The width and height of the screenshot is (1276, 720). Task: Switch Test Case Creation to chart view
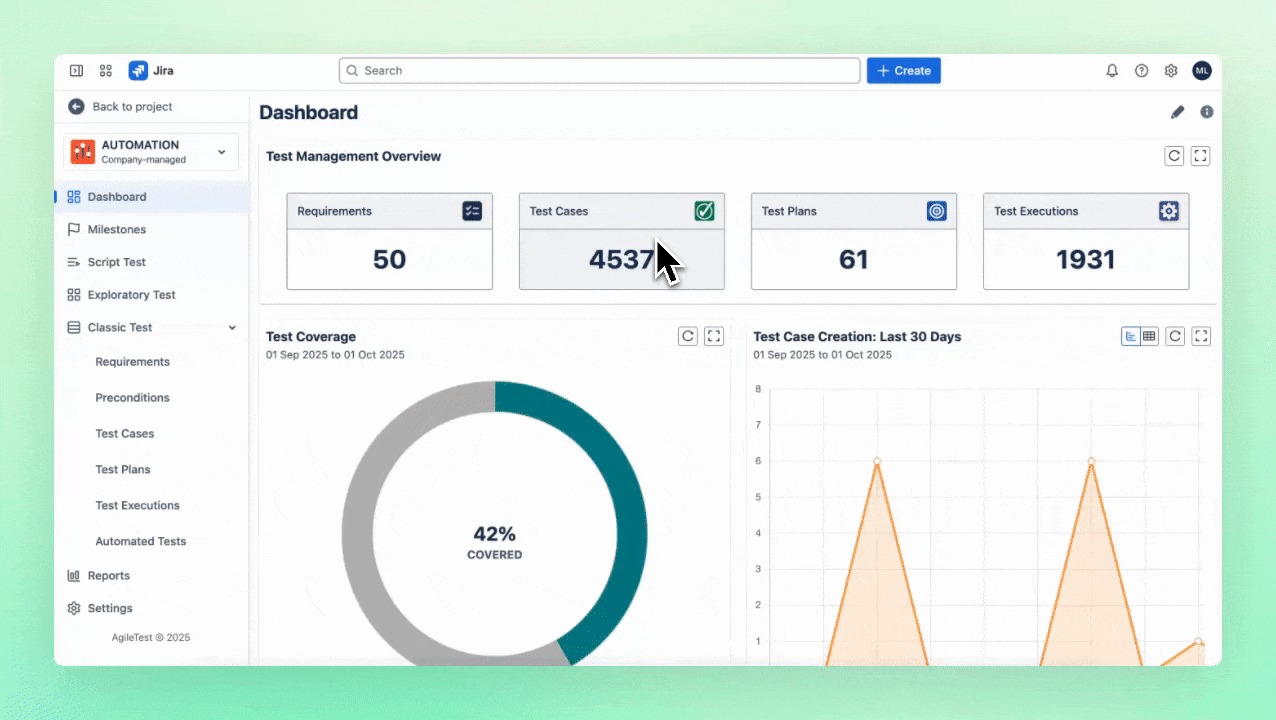click(1131, 336)
